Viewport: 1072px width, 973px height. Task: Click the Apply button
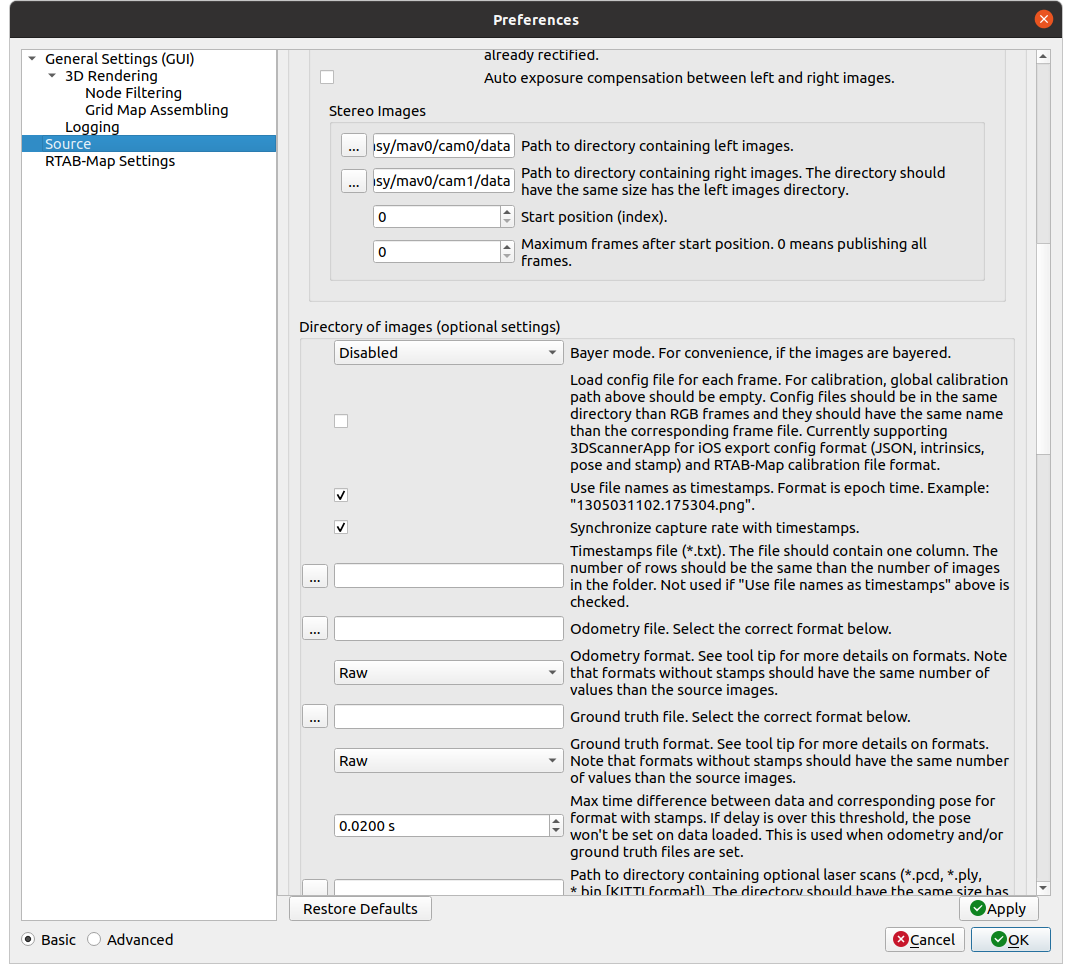pos(998,909)
